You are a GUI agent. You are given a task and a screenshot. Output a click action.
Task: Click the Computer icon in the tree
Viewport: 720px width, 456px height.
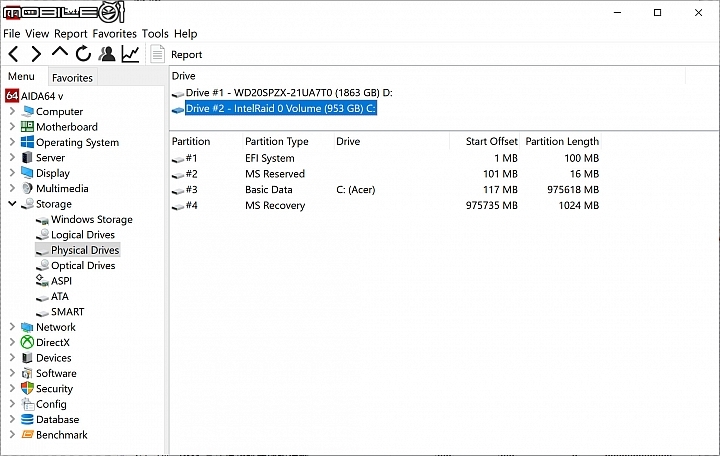[28, 111]
